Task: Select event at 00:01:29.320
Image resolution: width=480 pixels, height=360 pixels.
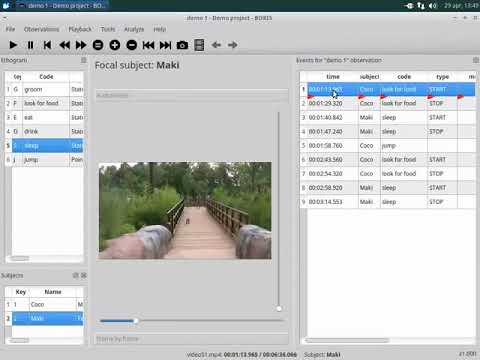Action: [388, 103]
